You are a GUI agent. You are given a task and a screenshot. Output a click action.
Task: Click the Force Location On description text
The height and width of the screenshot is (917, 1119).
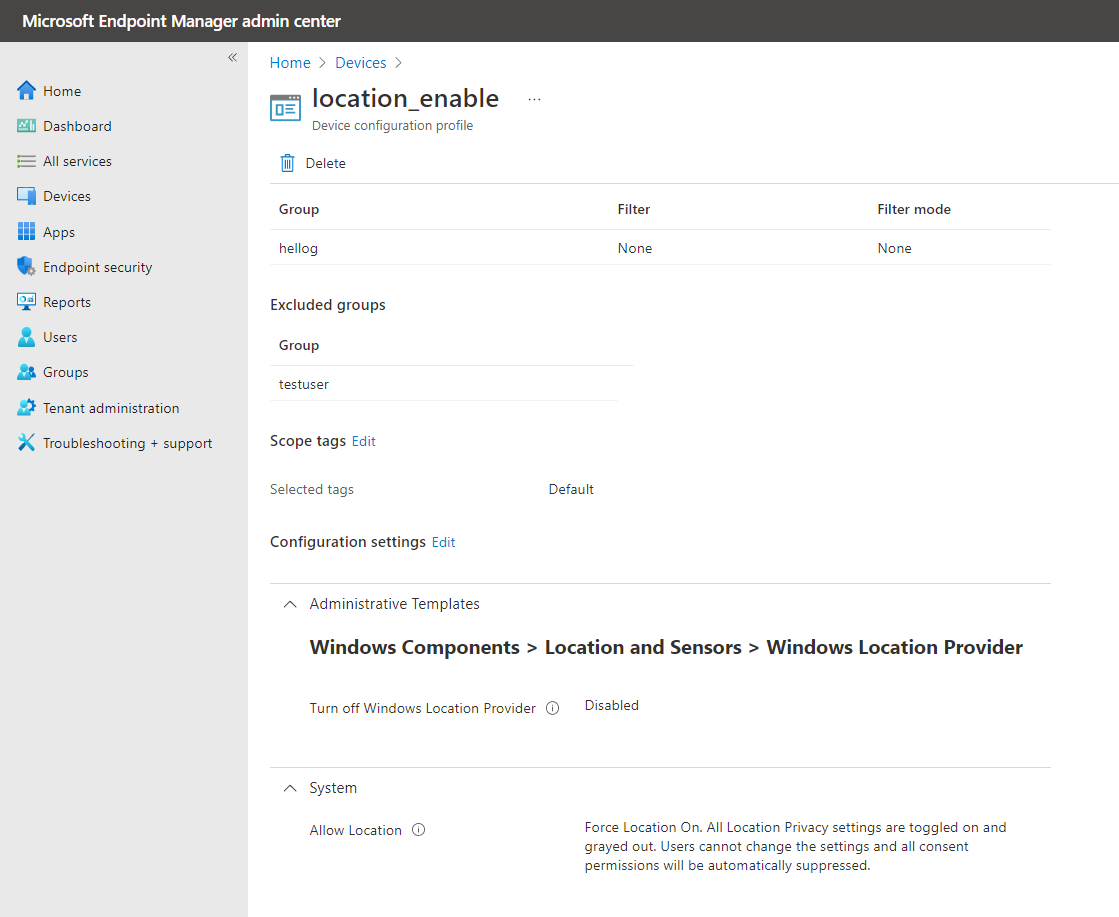click(795, 846)
